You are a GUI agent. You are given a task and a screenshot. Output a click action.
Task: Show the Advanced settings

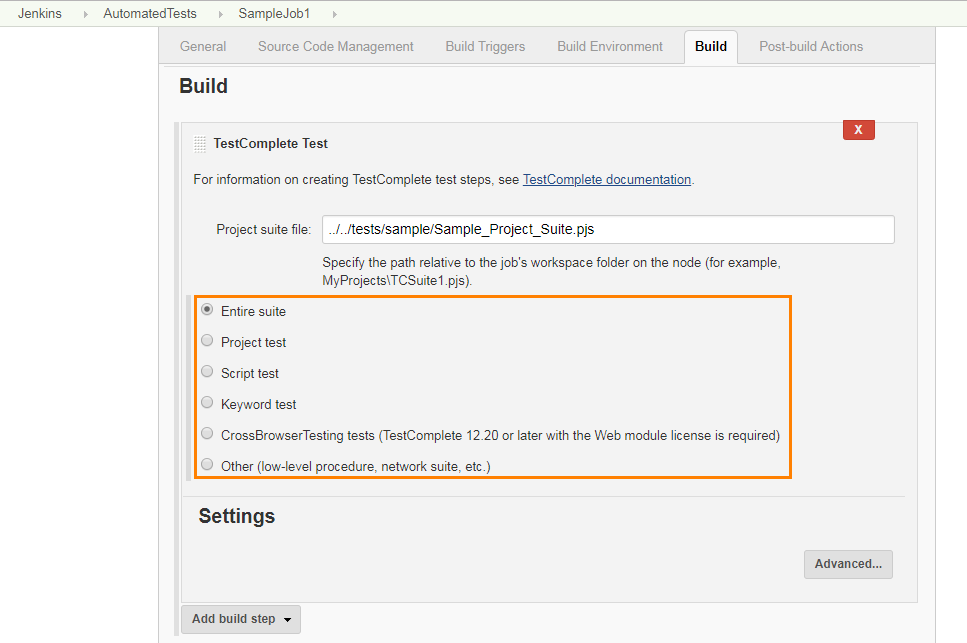point(848,564)
